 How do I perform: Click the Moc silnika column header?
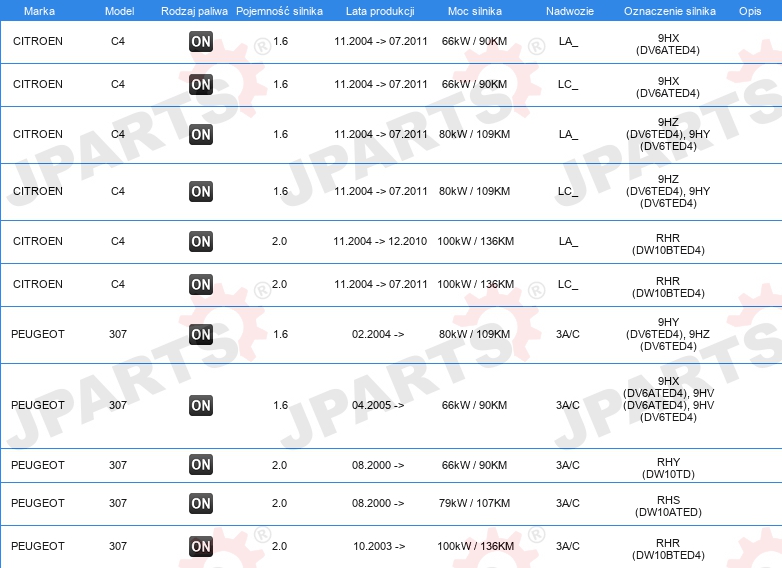pyautogui.click(x=475, y=11)
